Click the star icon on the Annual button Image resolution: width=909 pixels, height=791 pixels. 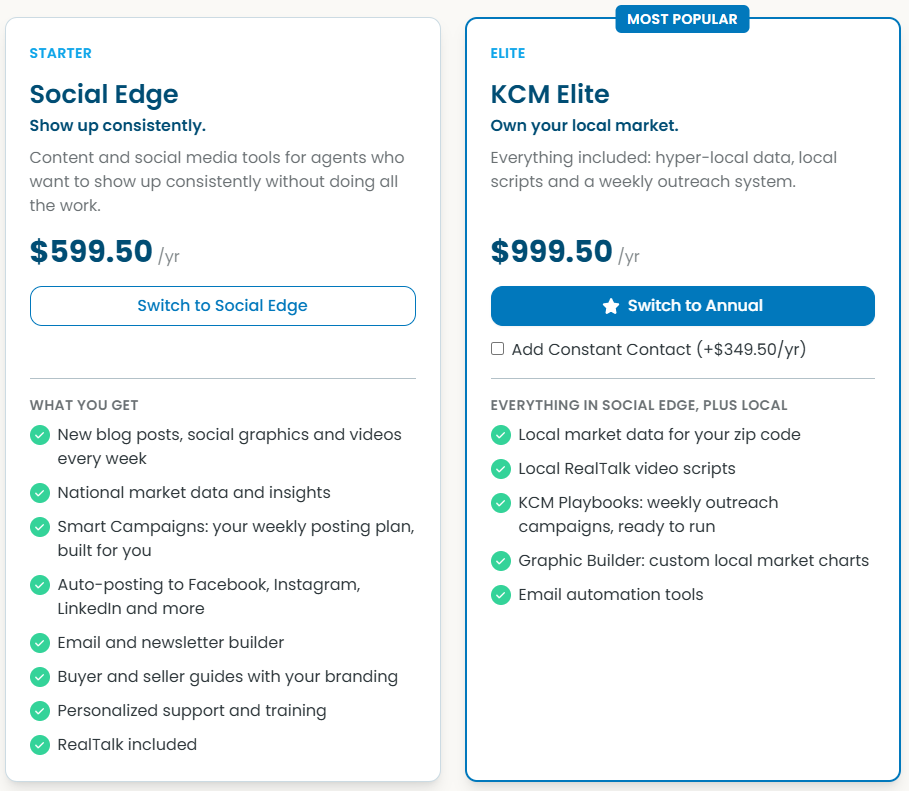[610, 306]
